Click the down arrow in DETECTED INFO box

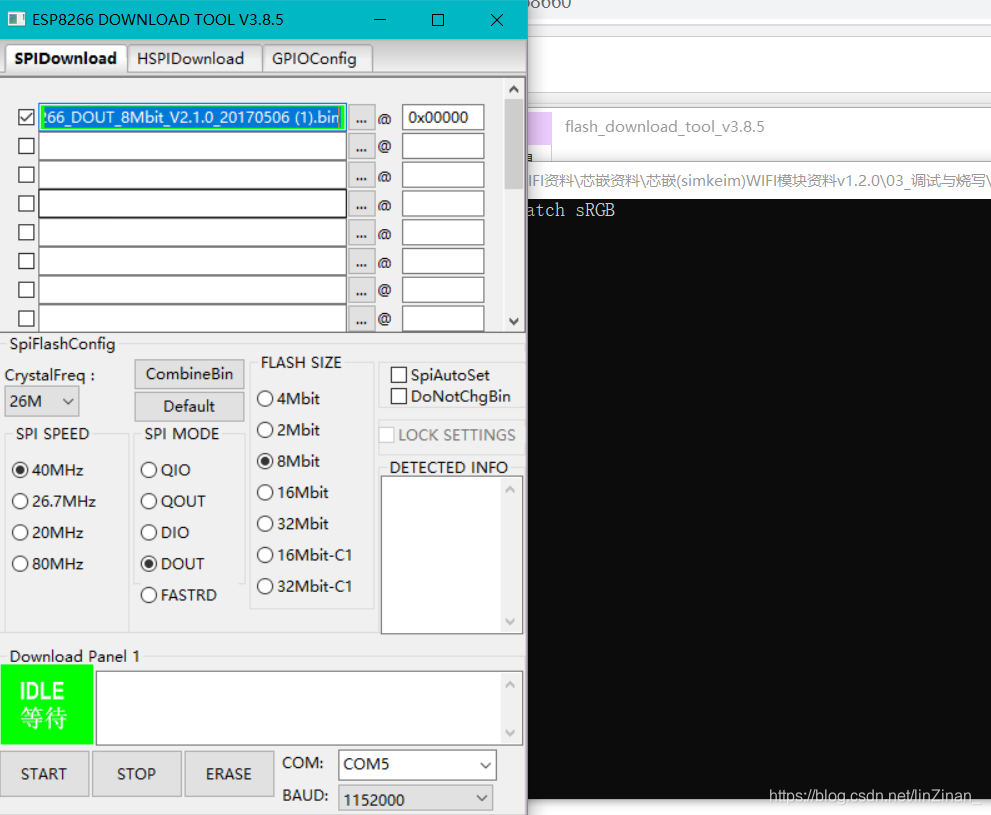(511, 622)
